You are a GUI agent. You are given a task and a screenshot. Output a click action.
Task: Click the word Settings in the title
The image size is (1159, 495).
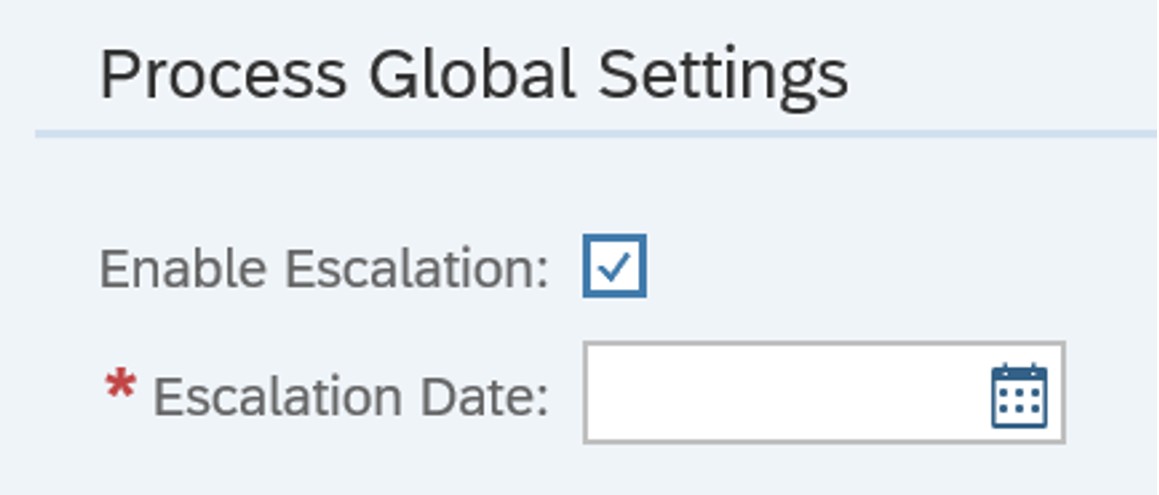pyautogui.click(x=723, y=75)
